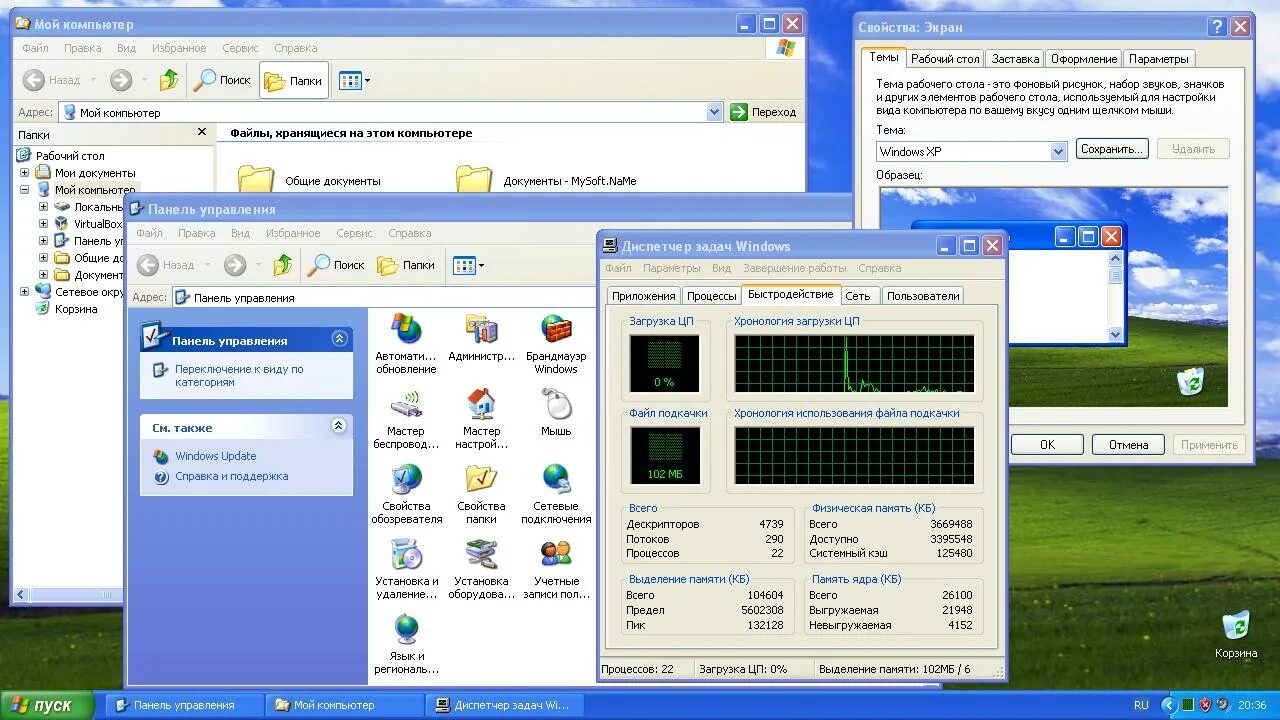Switch to Процессы tab in Task Manager
Image resolution: width=1280 pixels, height=720 pixels.
(712, 296)
